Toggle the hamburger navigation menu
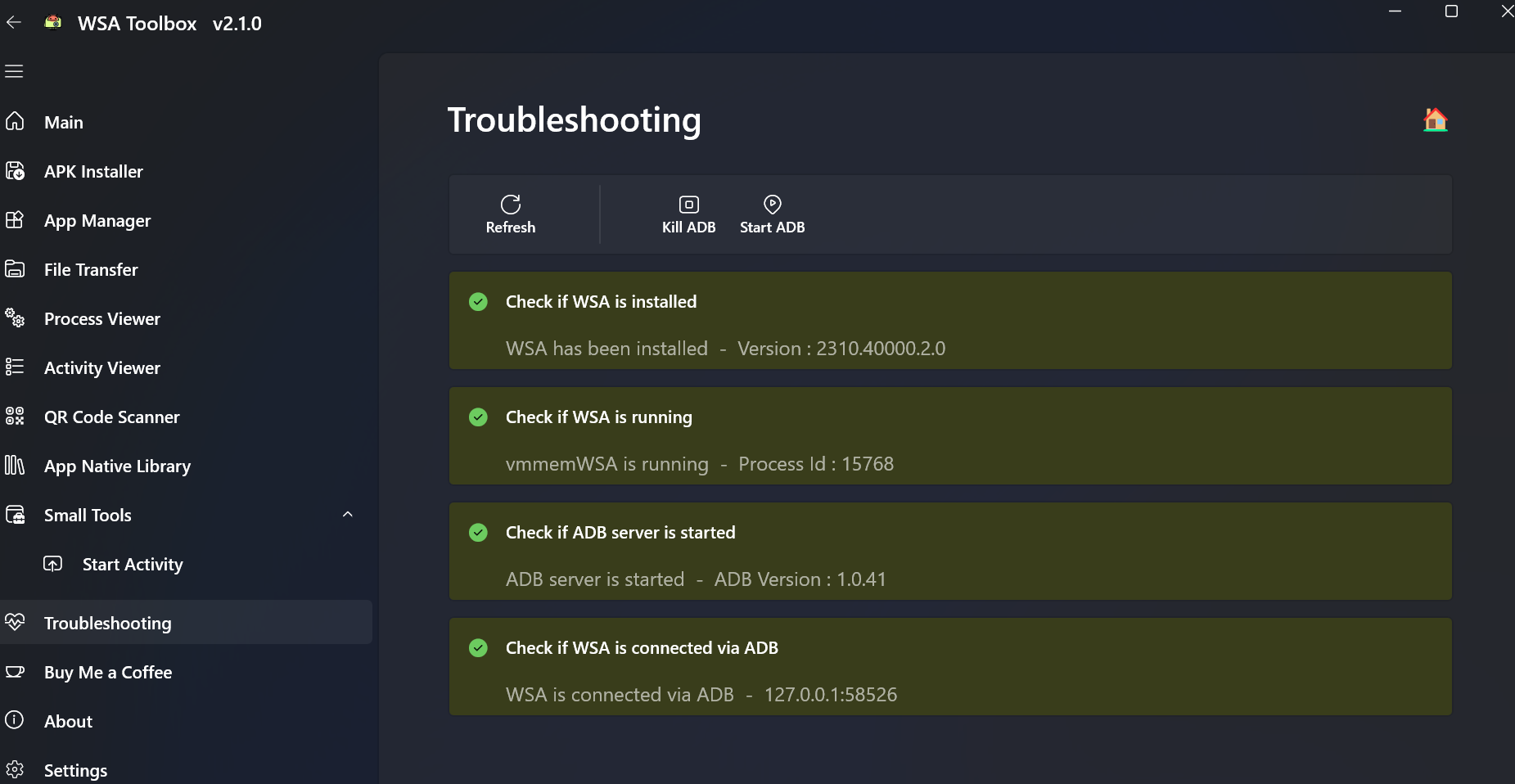Image resolution: width=1515 pixels, height=784 pixels. point(14,71)
